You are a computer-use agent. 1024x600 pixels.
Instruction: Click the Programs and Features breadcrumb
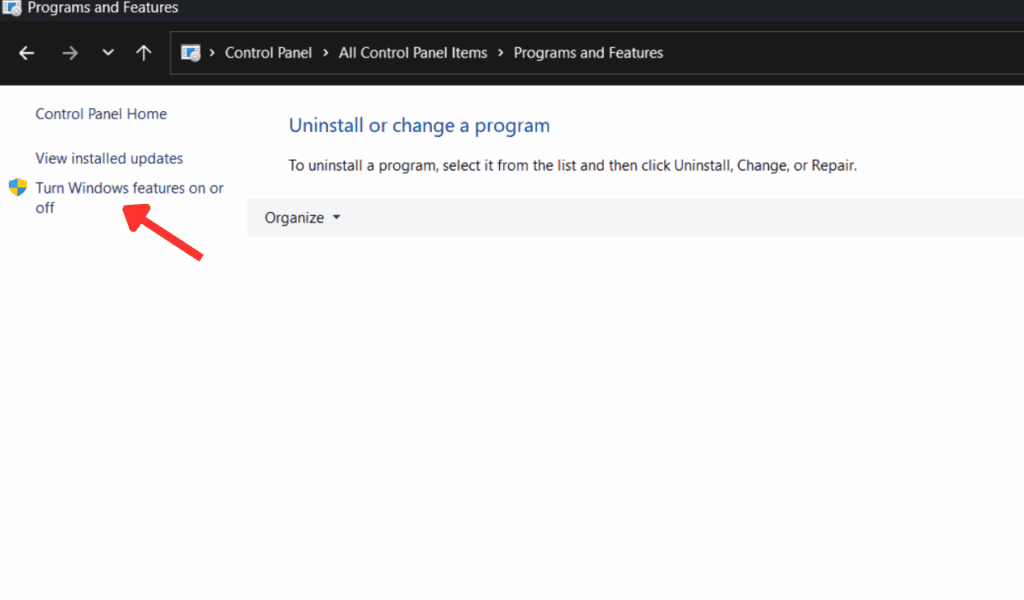coord(588,53)
